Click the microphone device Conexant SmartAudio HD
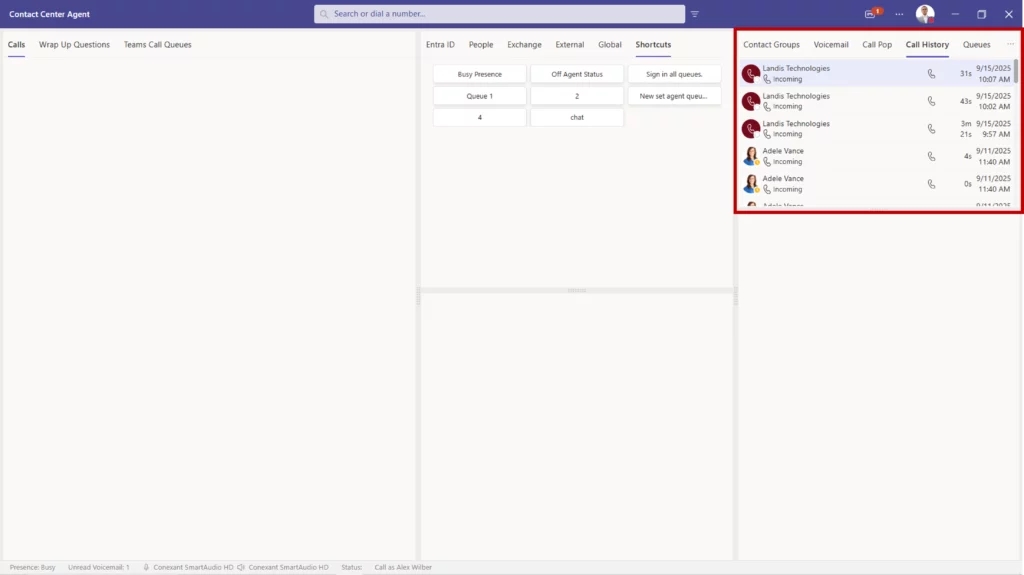 coord(188,567)
